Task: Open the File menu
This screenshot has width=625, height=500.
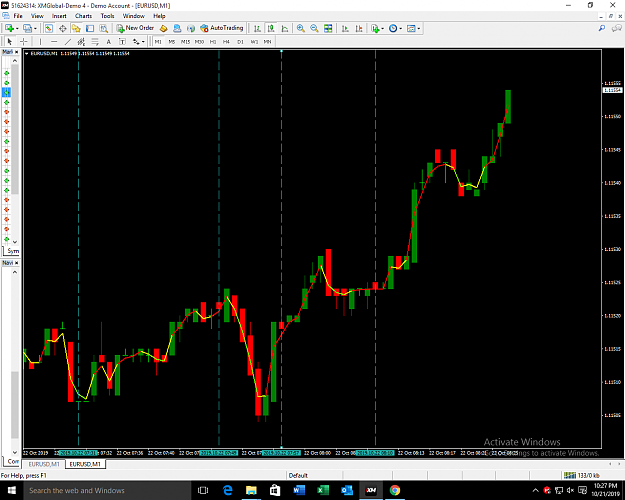Action: coord(18,16)
